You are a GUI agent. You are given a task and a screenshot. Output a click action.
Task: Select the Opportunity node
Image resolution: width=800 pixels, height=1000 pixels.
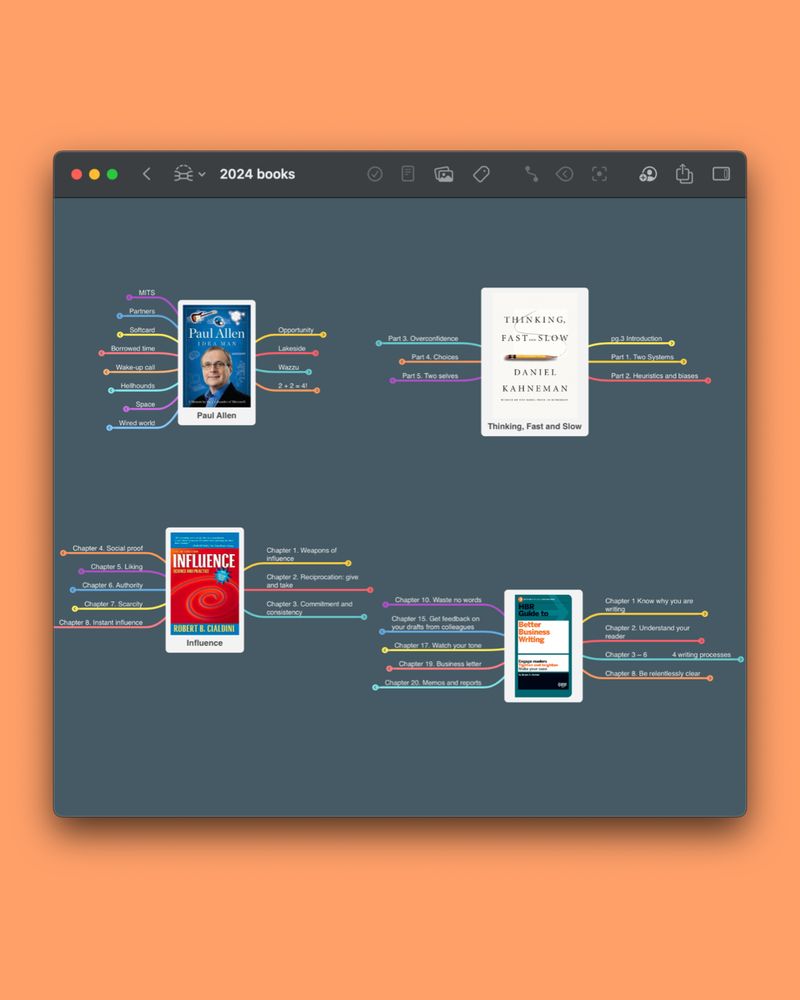click(x=296, y=330)
